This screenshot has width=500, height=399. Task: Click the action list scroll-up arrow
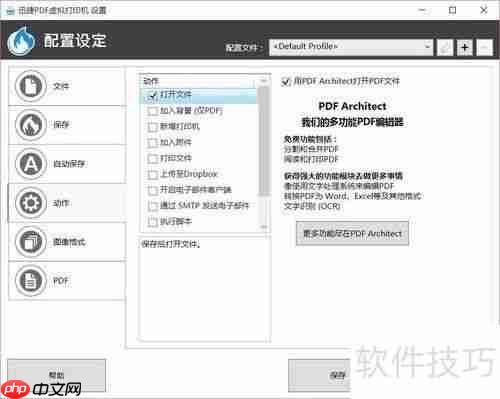point(264,81)
